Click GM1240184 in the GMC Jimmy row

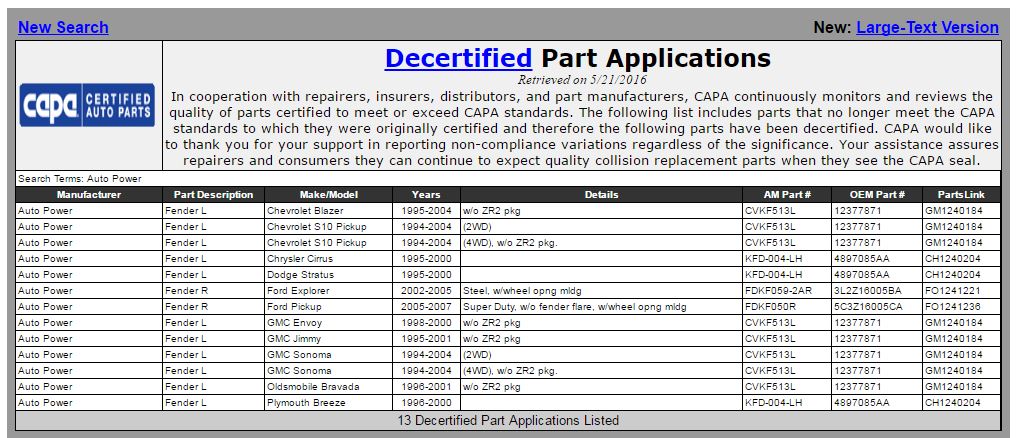pyautogui.click(x=961, y=339)
